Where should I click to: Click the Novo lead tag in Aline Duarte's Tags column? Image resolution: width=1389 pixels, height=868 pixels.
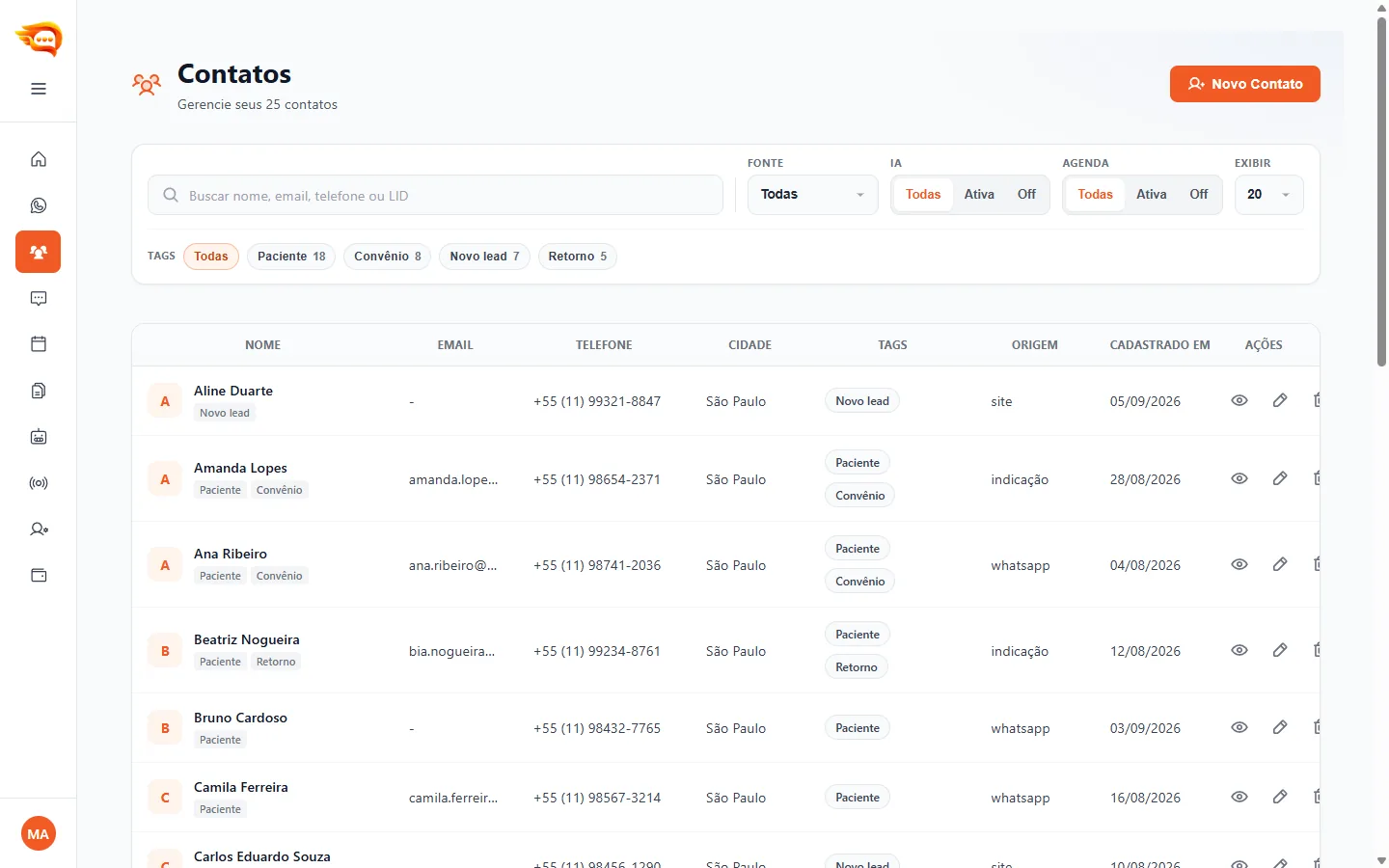click(861, 401)
